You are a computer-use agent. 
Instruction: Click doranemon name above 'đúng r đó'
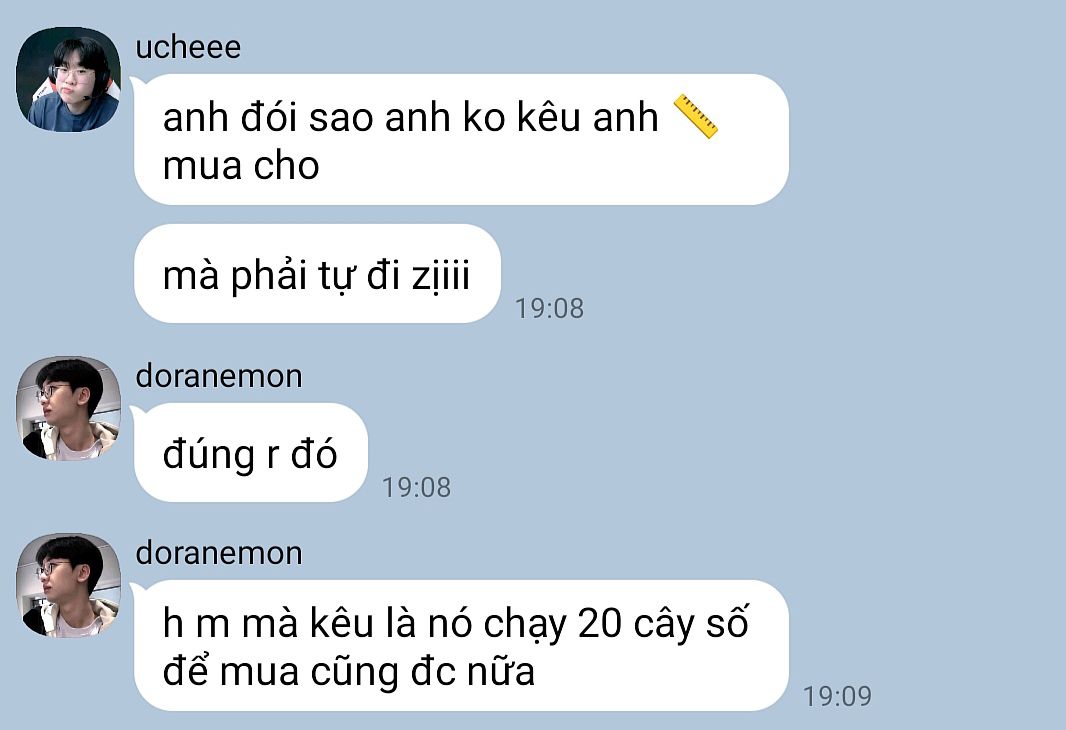point(219,376)
